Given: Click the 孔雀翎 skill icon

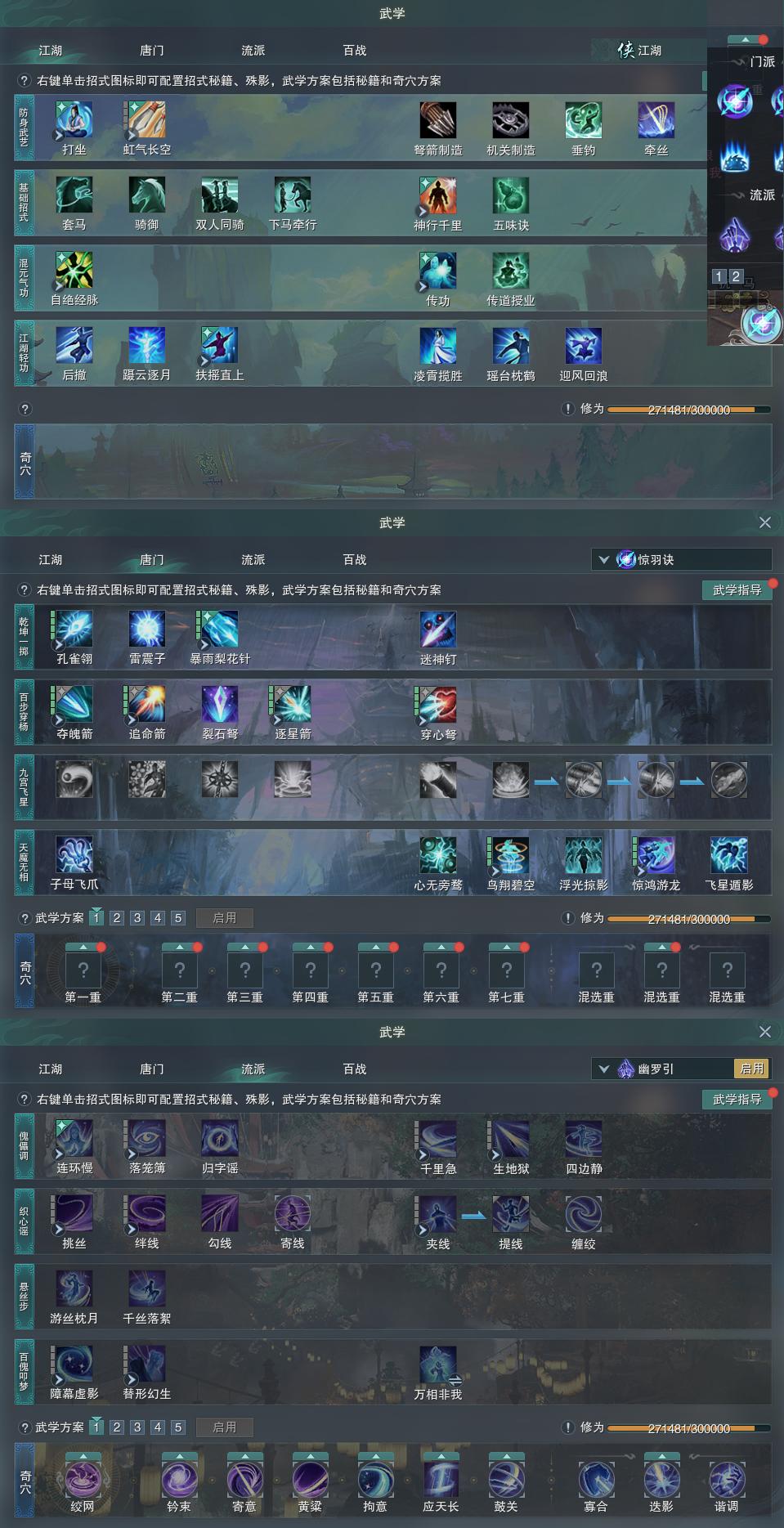Looking at the screenshot, I should click(74, 630).
